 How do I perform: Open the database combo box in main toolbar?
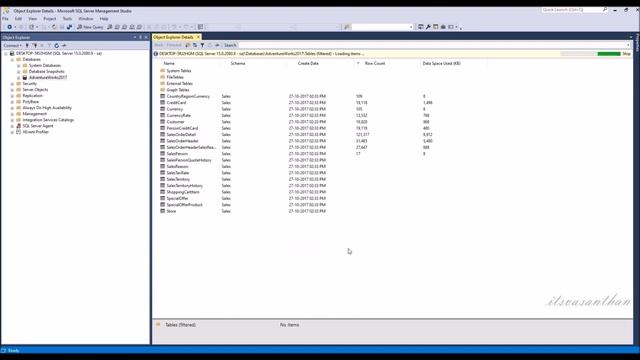click(x=382, y=27)
